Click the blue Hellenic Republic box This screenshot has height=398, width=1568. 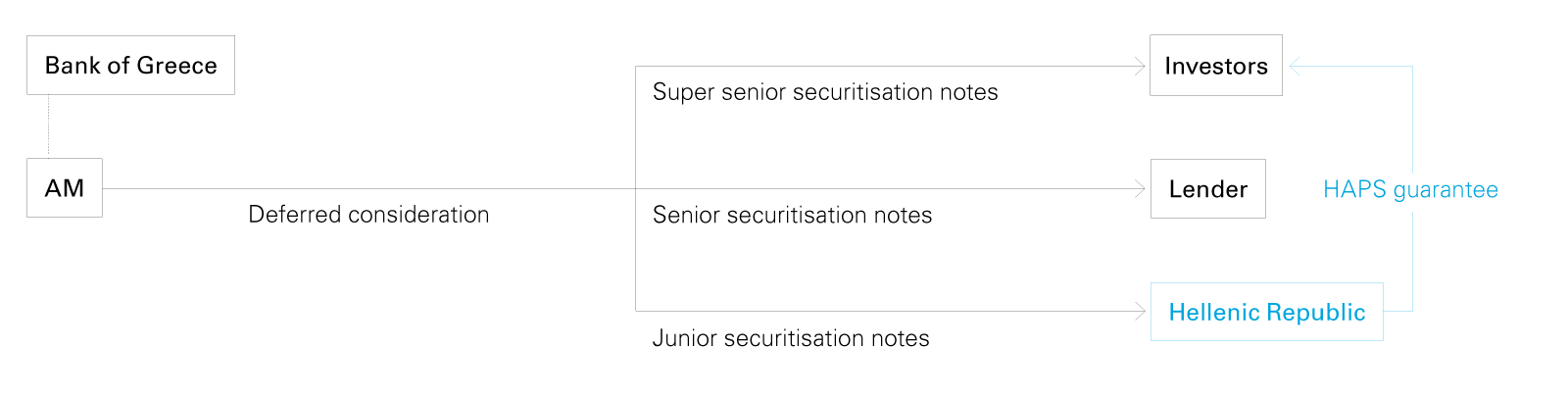click(1266, 312)
